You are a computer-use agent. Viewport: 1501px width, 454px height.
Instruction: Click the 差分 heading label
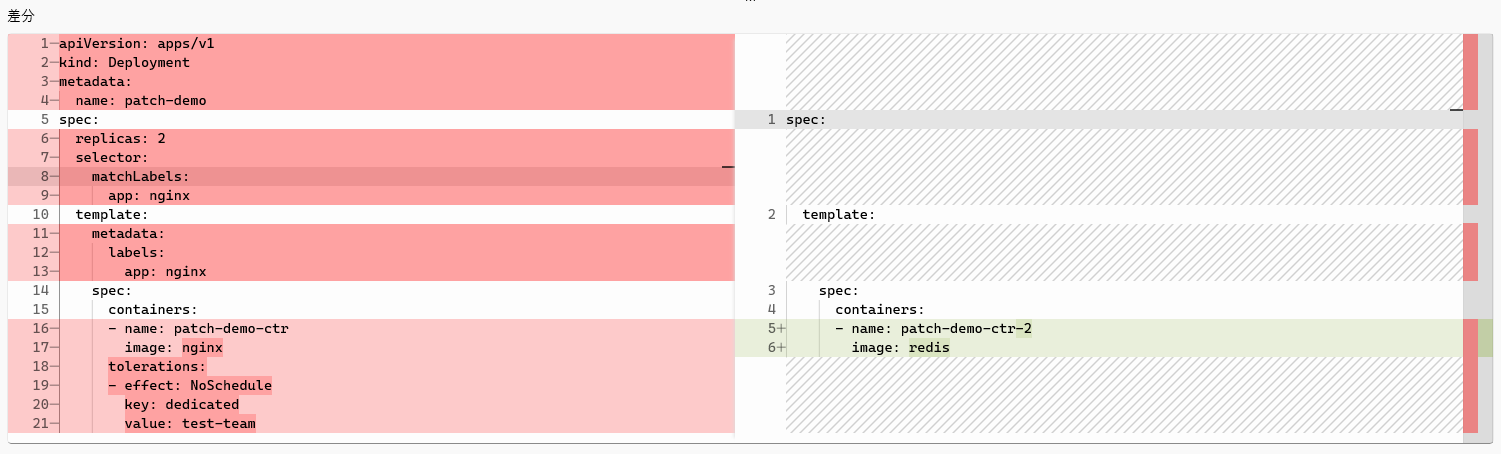pyautogui.click(x=21, y=15)
